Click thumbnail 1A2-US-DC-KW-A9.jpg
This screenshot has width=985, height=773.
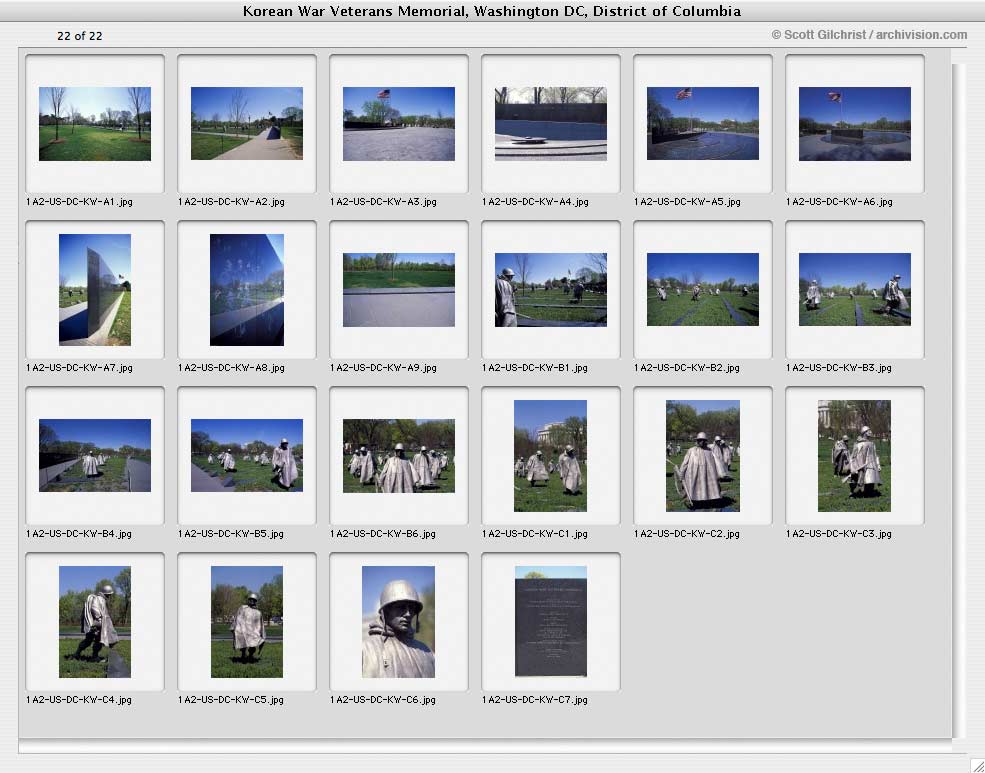tap(399, 290)
